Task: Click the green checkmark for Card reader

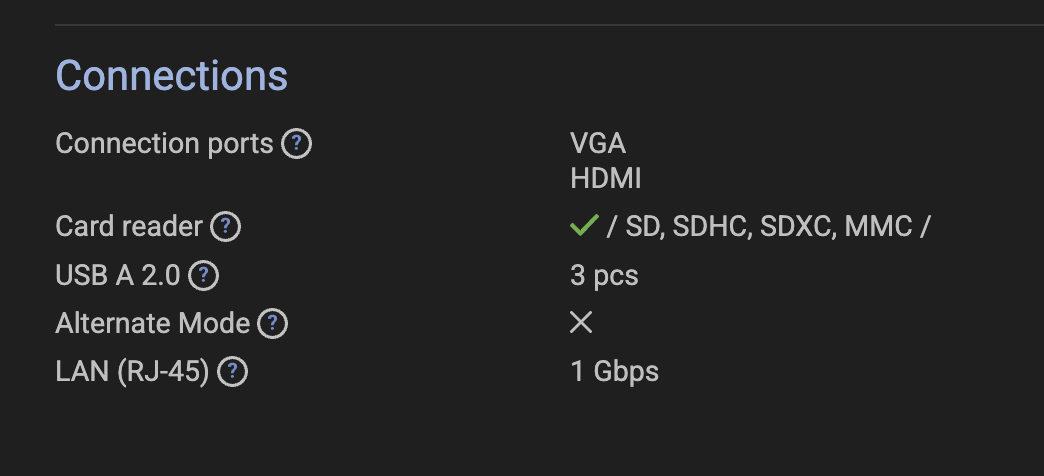Action: click(x=584, y=225)
